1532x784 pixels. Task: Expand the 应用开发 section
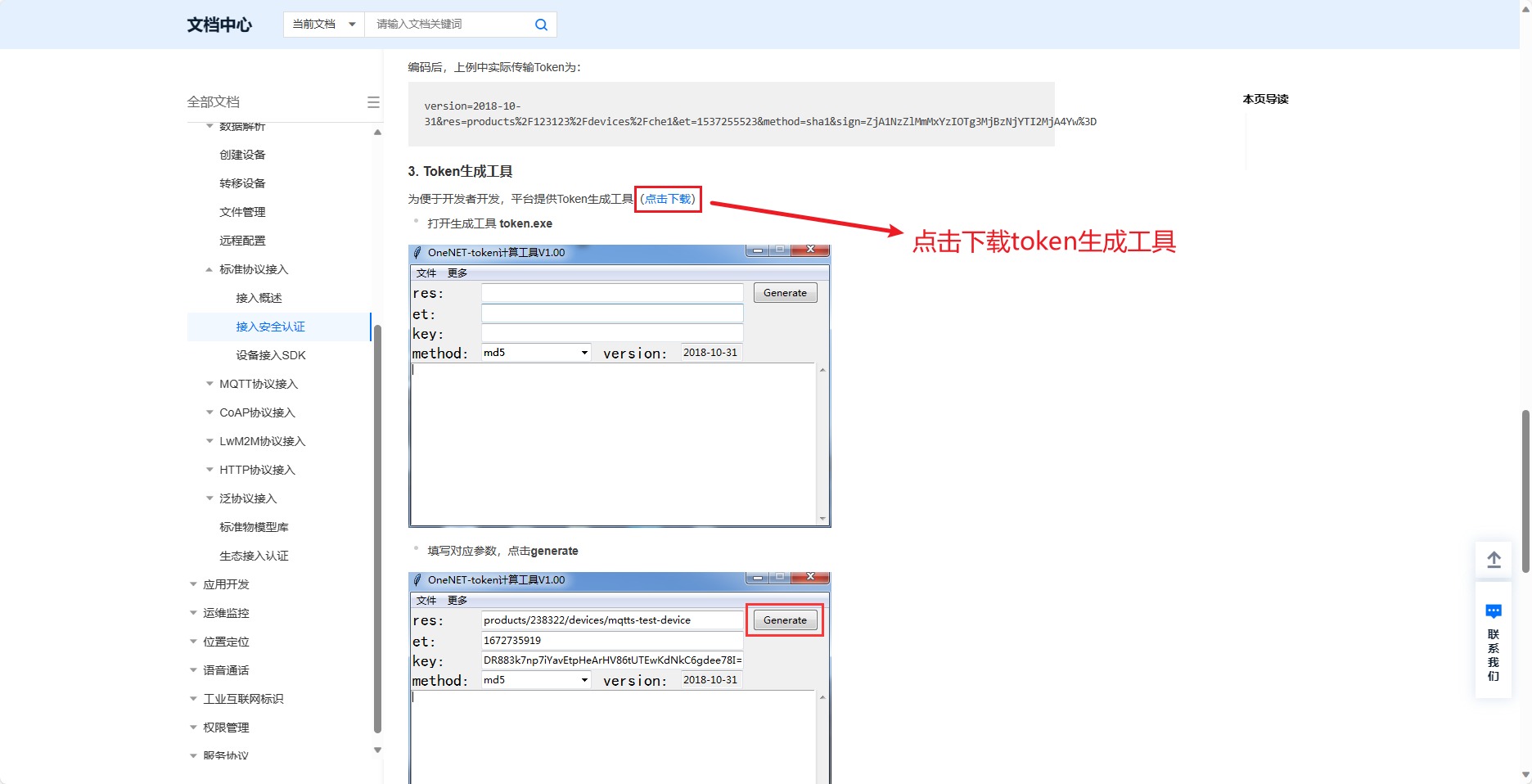point(226,584)
